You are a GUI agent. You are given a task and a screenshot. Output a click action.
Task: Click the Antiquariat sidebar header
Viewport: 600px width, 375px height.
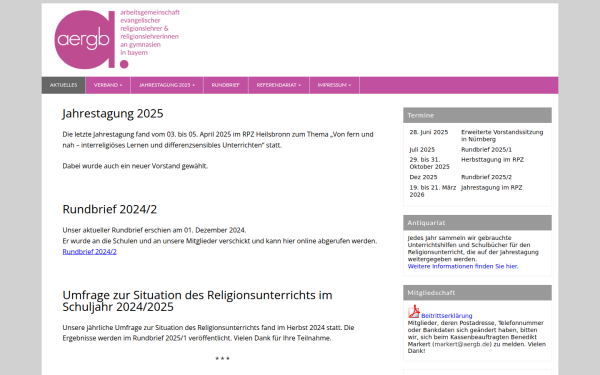[477, 223]
